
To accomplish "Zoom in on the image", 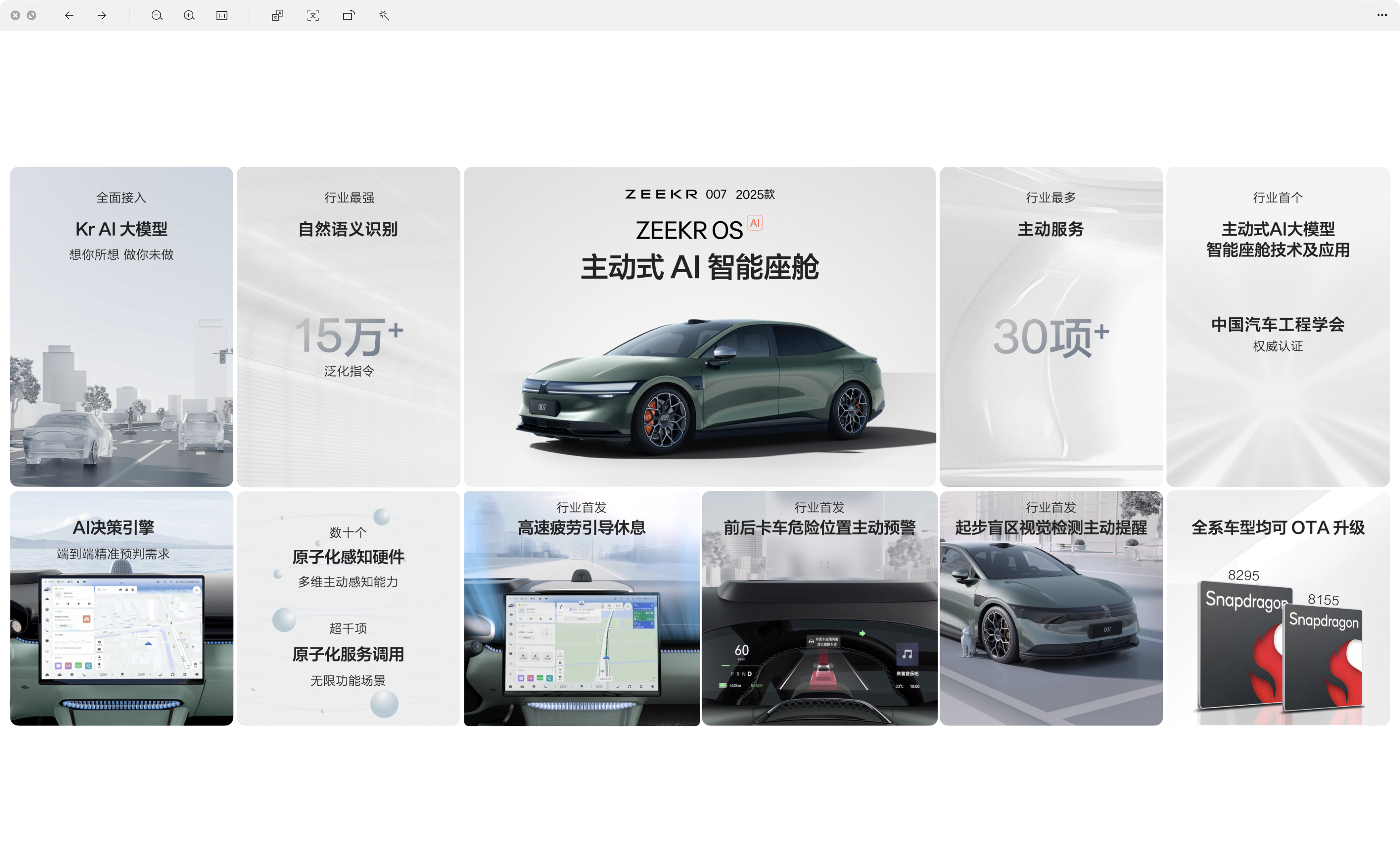I will [x=189, y=15].
